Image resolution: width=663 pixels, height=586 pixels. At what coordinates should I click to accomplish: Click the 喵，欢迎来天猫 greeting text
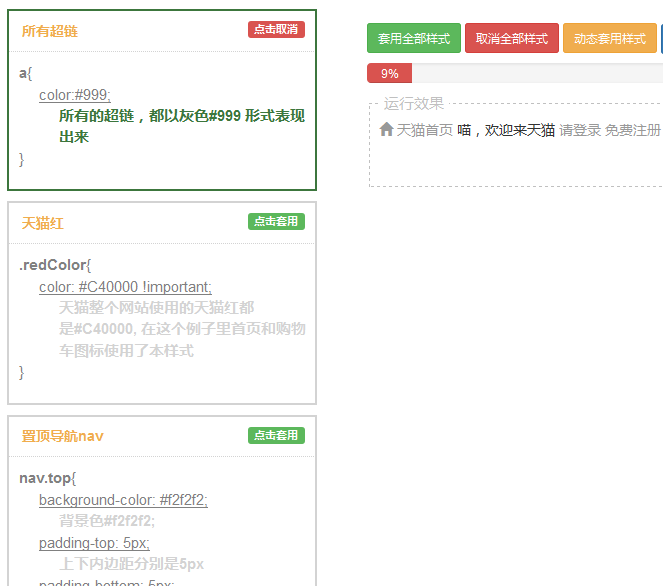[506, 130]
